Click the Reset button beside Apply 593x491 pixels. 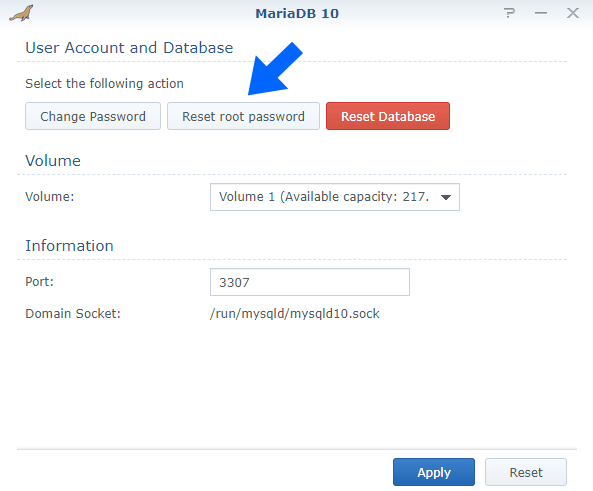point(526,472)
